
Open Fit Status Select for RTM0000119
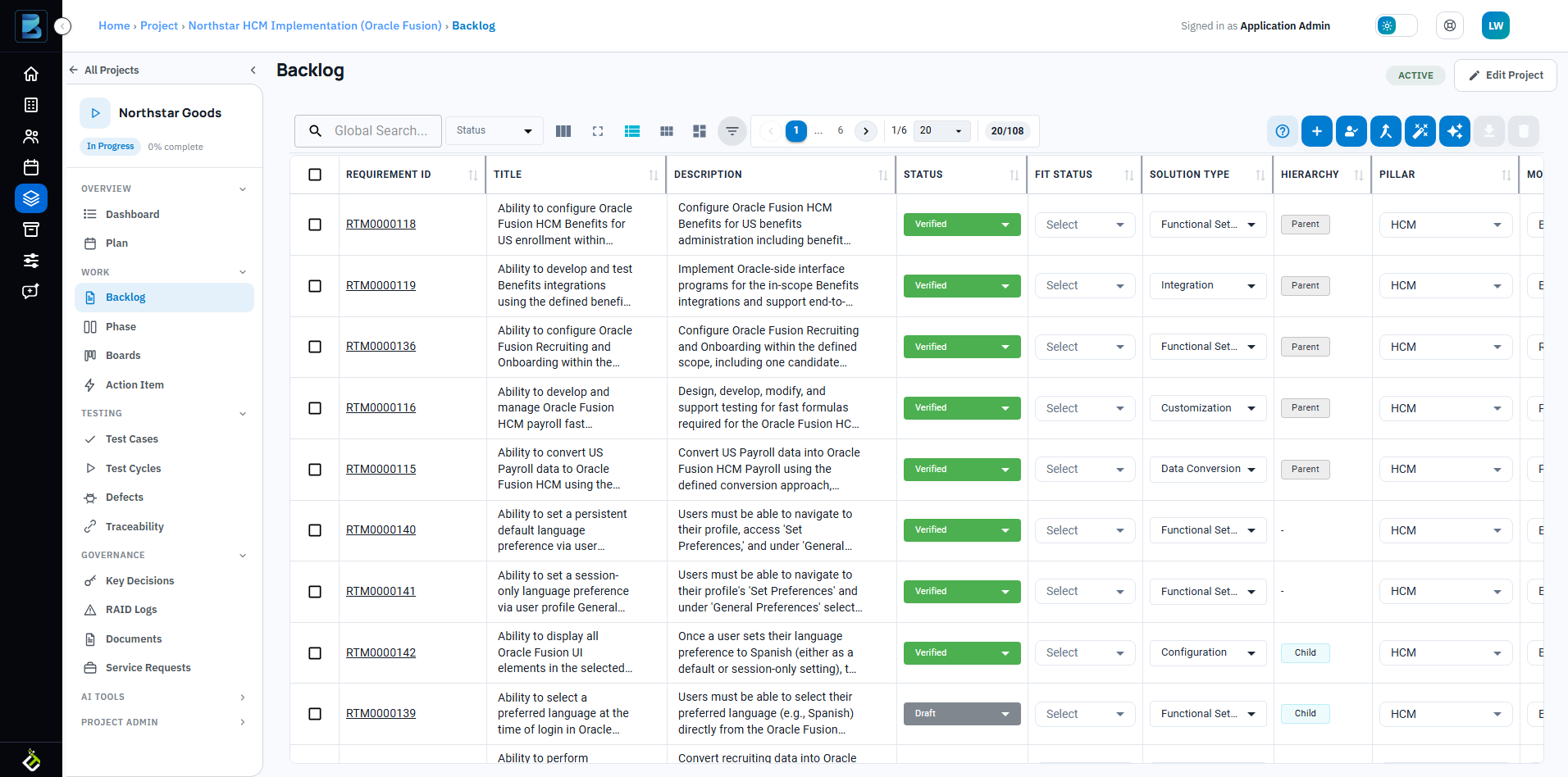[x=1085, y=286]
